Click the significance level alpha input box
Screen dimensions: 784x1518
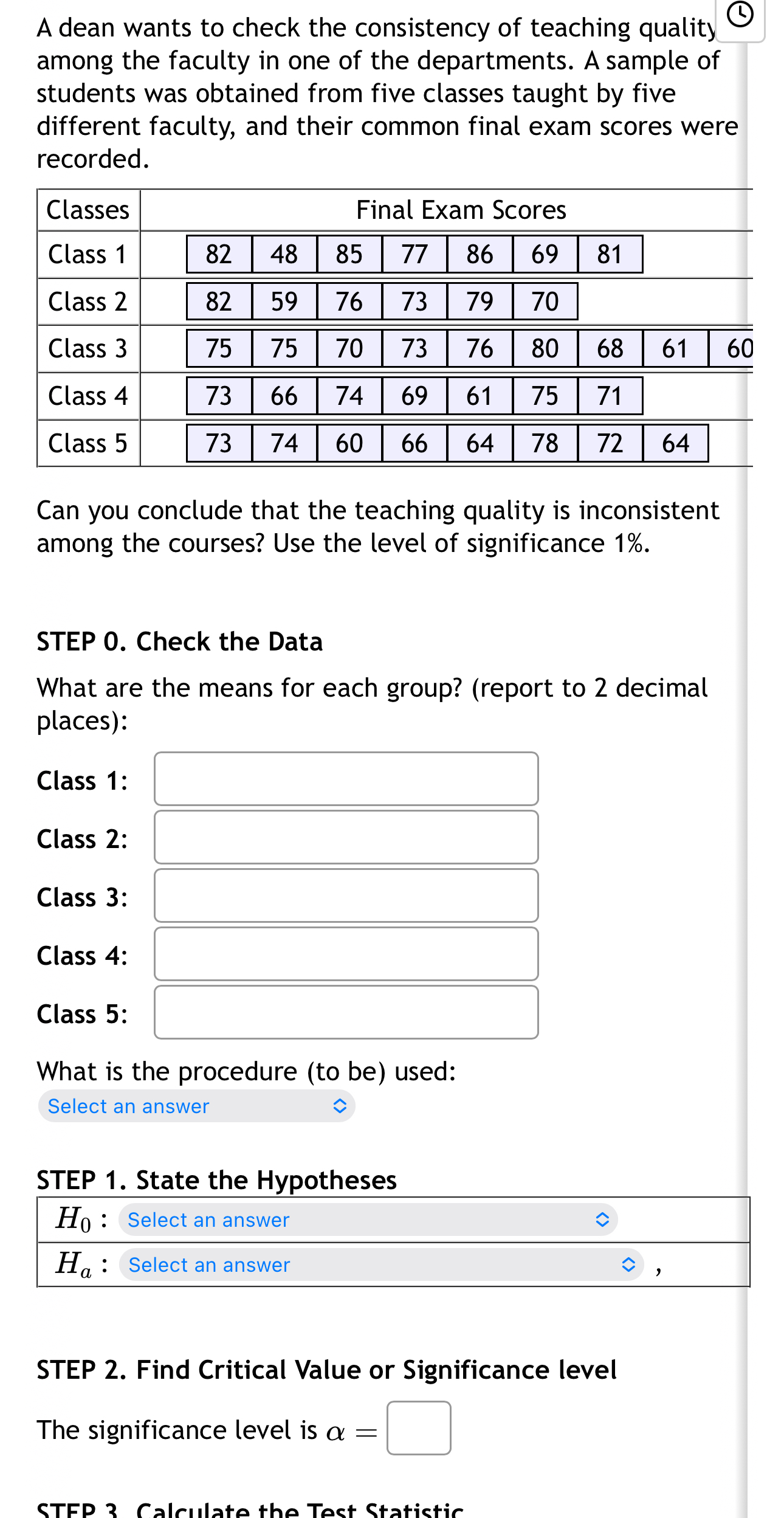418,1429
